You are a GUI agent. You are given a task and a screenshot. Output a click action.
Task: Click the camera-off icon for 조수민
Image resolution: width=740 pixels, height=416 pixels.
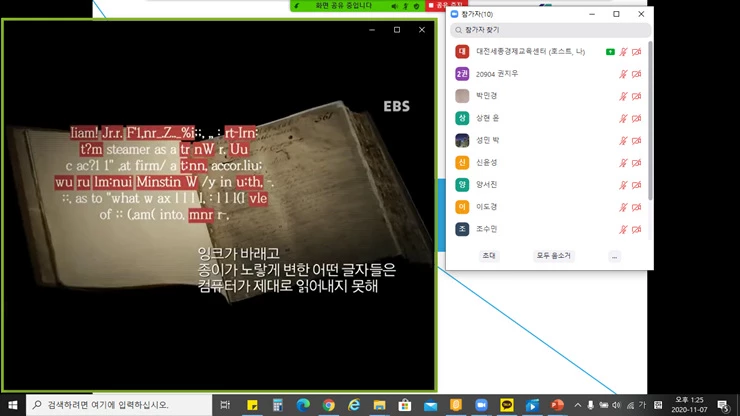coord(637,229)
